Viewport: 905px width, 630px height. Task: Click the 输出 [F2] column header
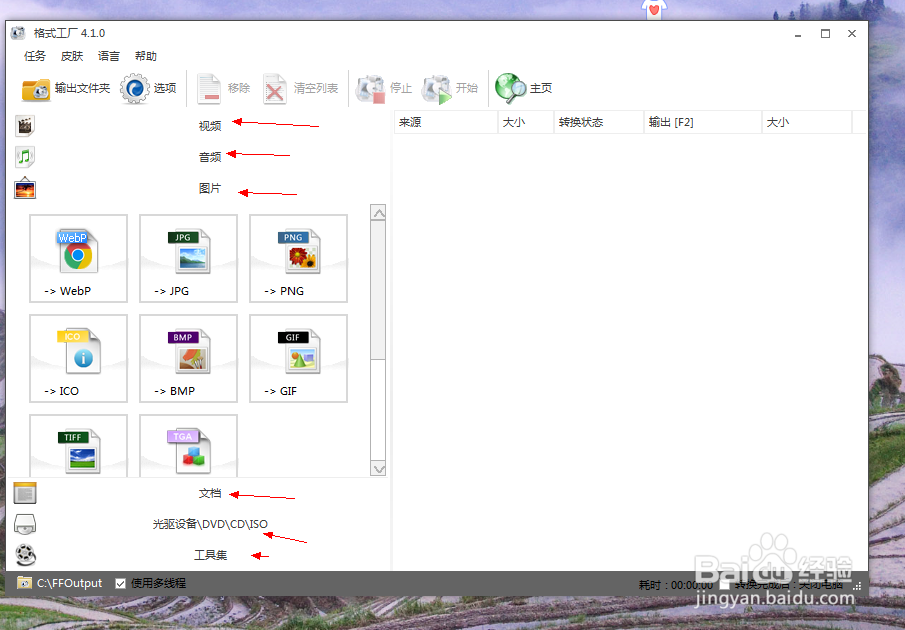pos(703,122)
